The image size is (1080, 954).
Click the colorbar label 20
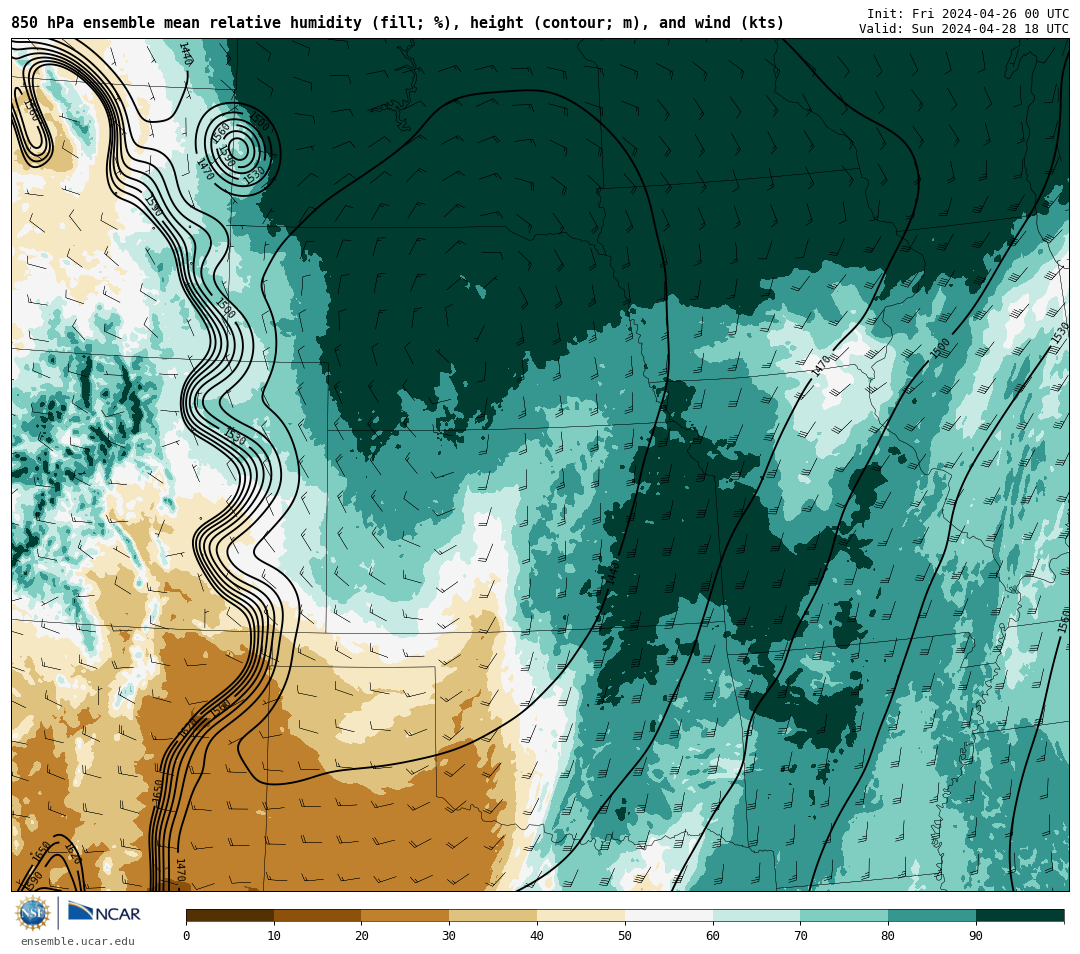tap(362, 935)
